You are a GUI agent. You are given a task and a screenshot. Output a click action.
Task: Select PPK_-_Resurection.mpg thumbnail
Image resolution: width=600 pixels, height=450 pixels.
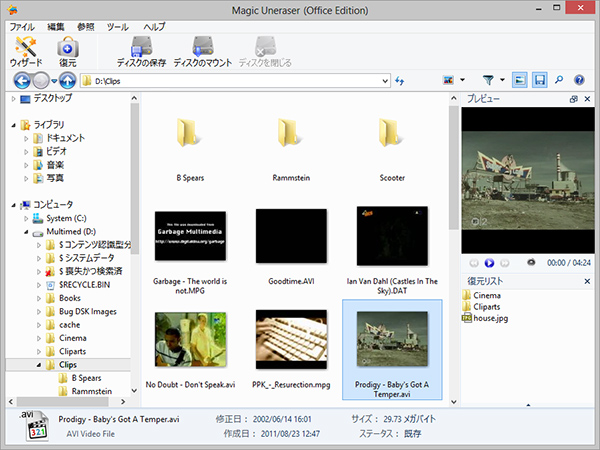pyautogui.click(x=291, y=340)
